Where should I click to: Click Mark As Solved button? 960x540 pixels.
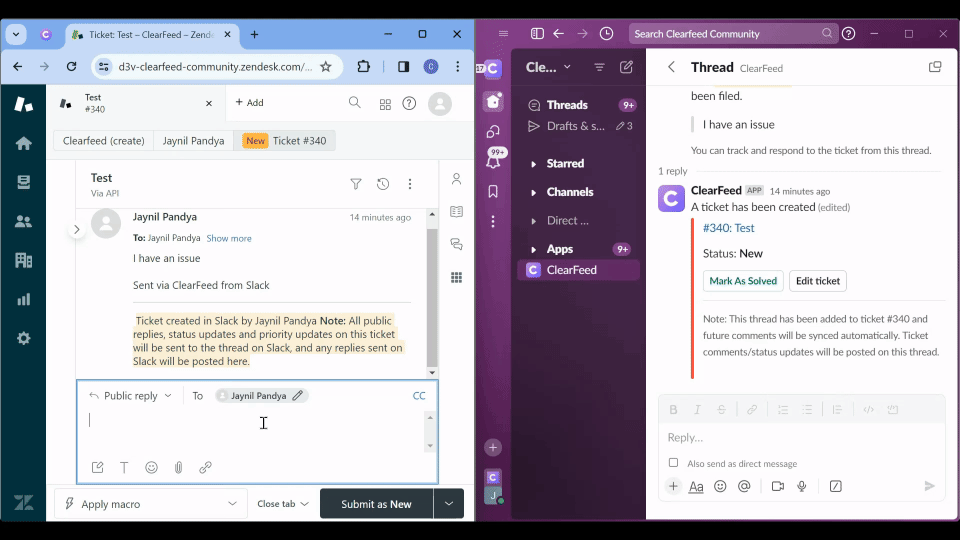click(743, 281)
